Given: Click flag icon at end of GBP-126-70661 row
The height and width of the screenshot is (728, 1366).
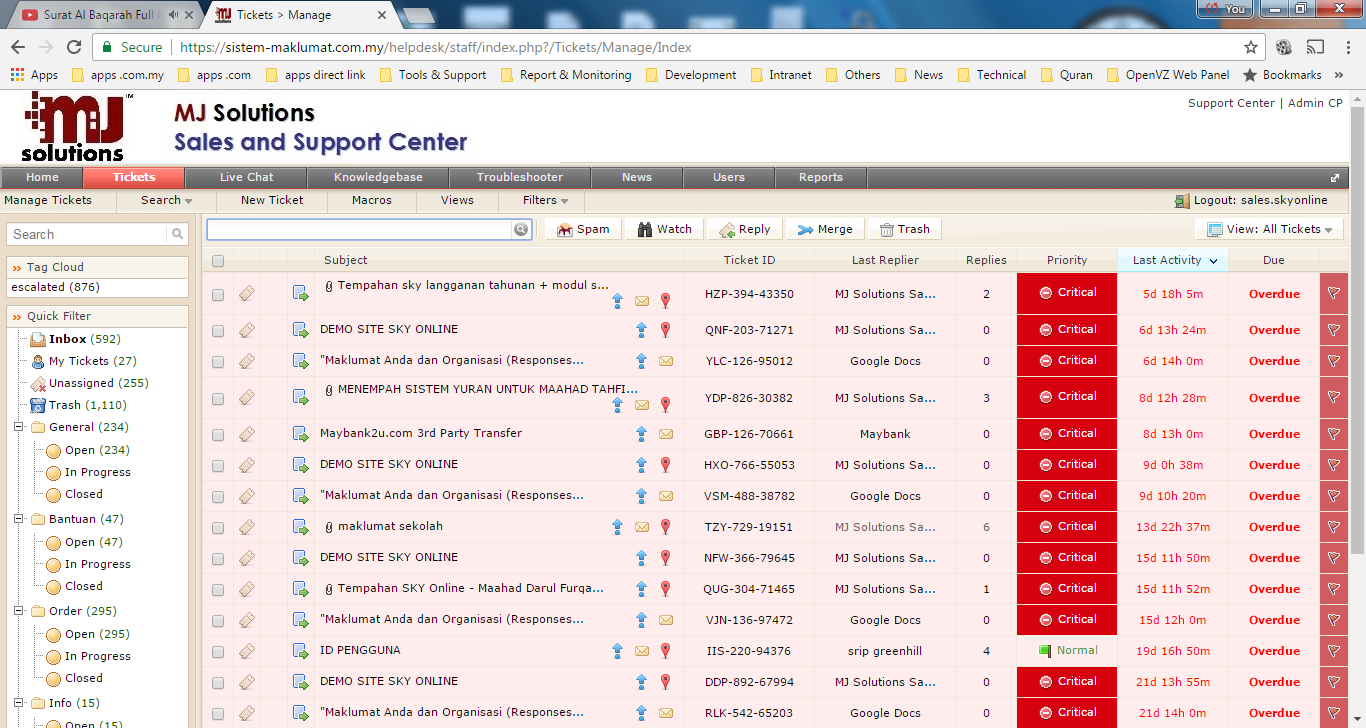Looking at the screenshot, I should [1333, 434].
